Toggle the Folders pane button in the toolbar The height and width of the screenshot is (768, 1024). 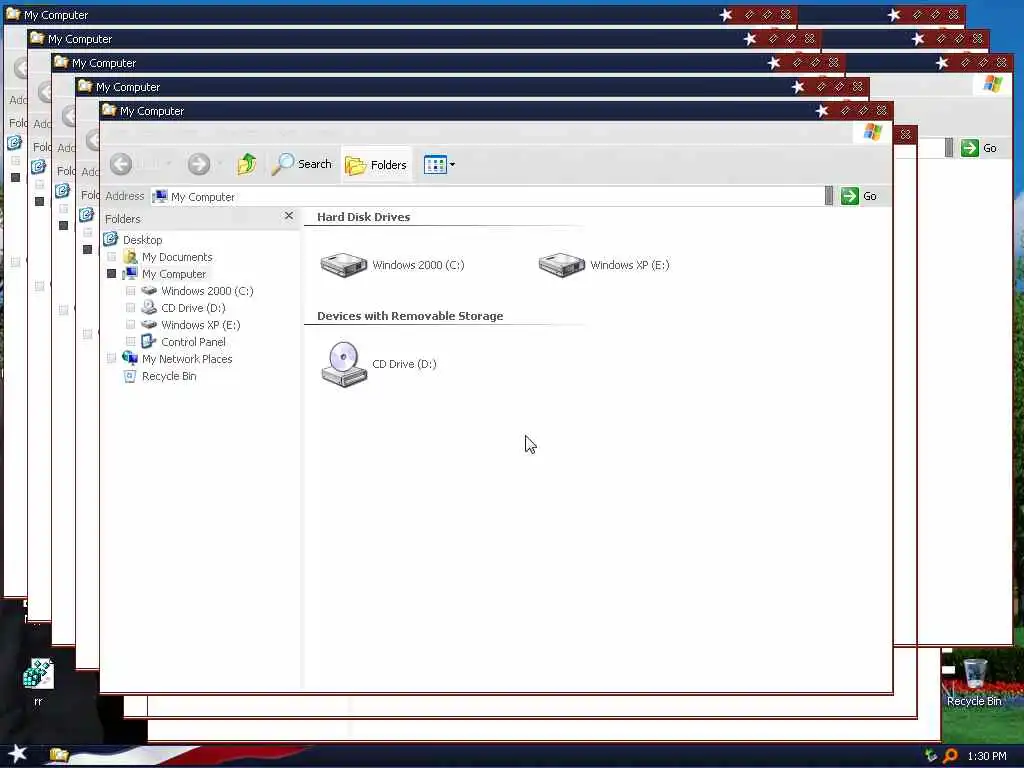376,165
